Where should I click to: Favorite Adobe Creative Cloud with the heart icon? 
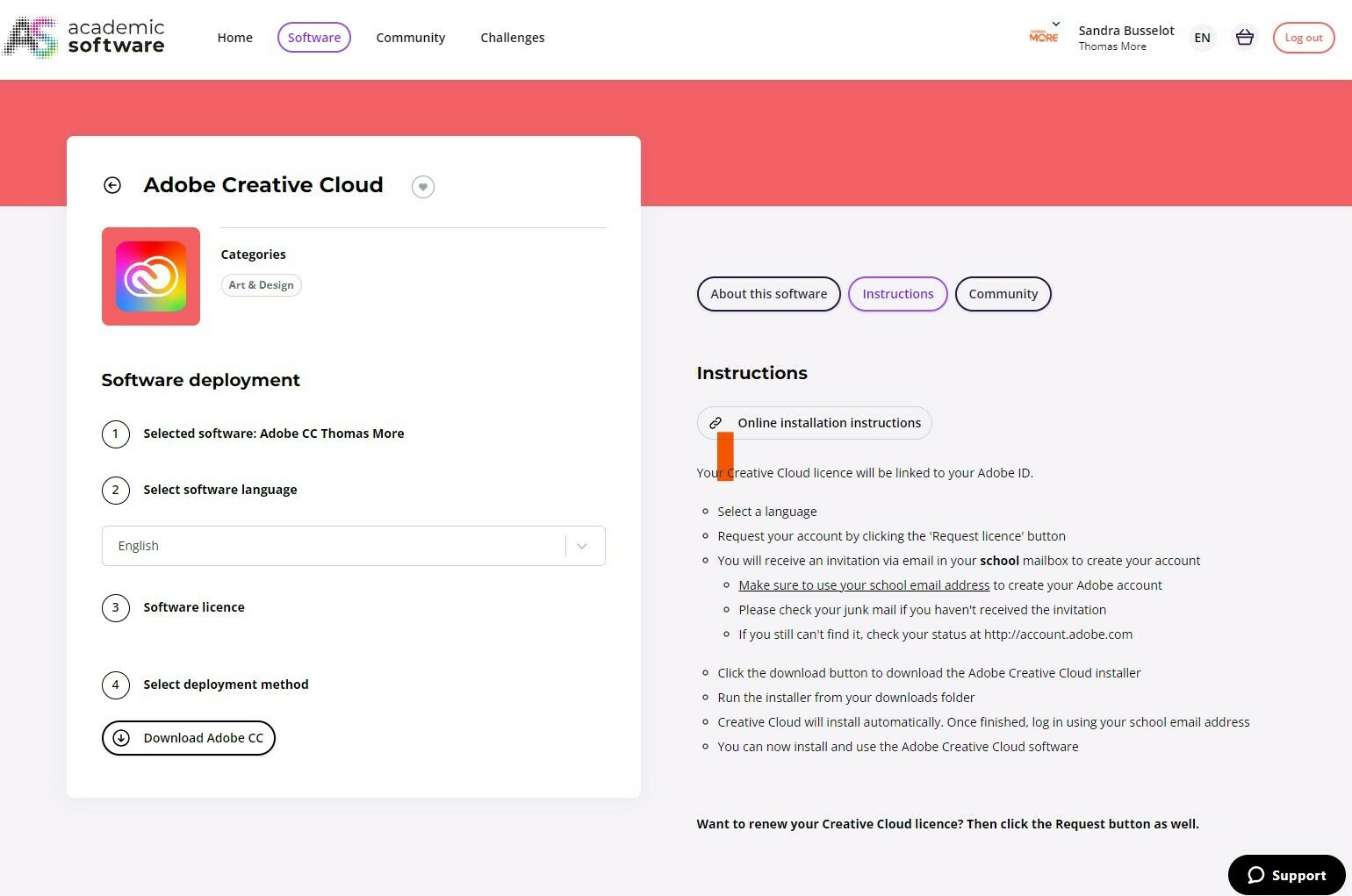click(x=423, y=186)
